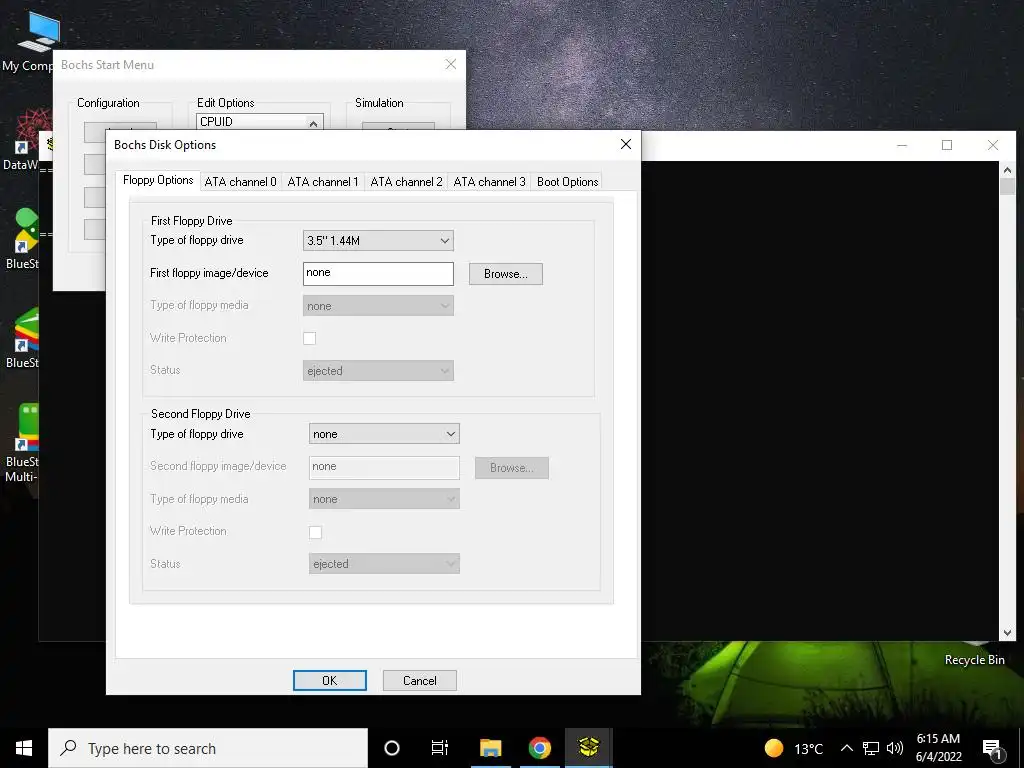
Task: Minimize the console window behind the dialog
Action: 902,145
